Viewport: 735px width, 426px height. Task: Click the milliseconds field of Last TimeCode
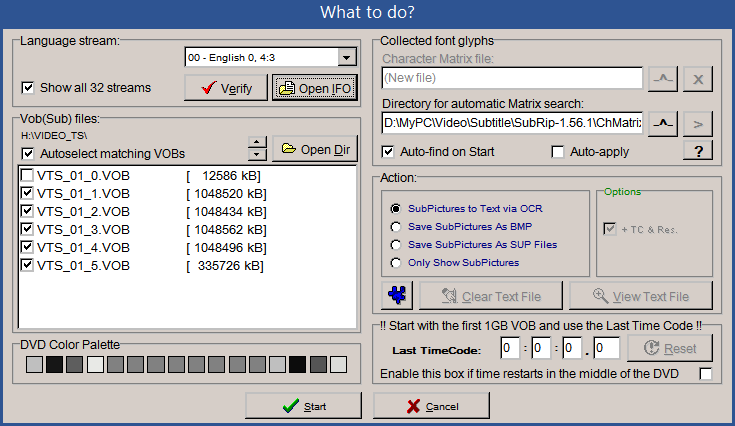coord(606,348)
